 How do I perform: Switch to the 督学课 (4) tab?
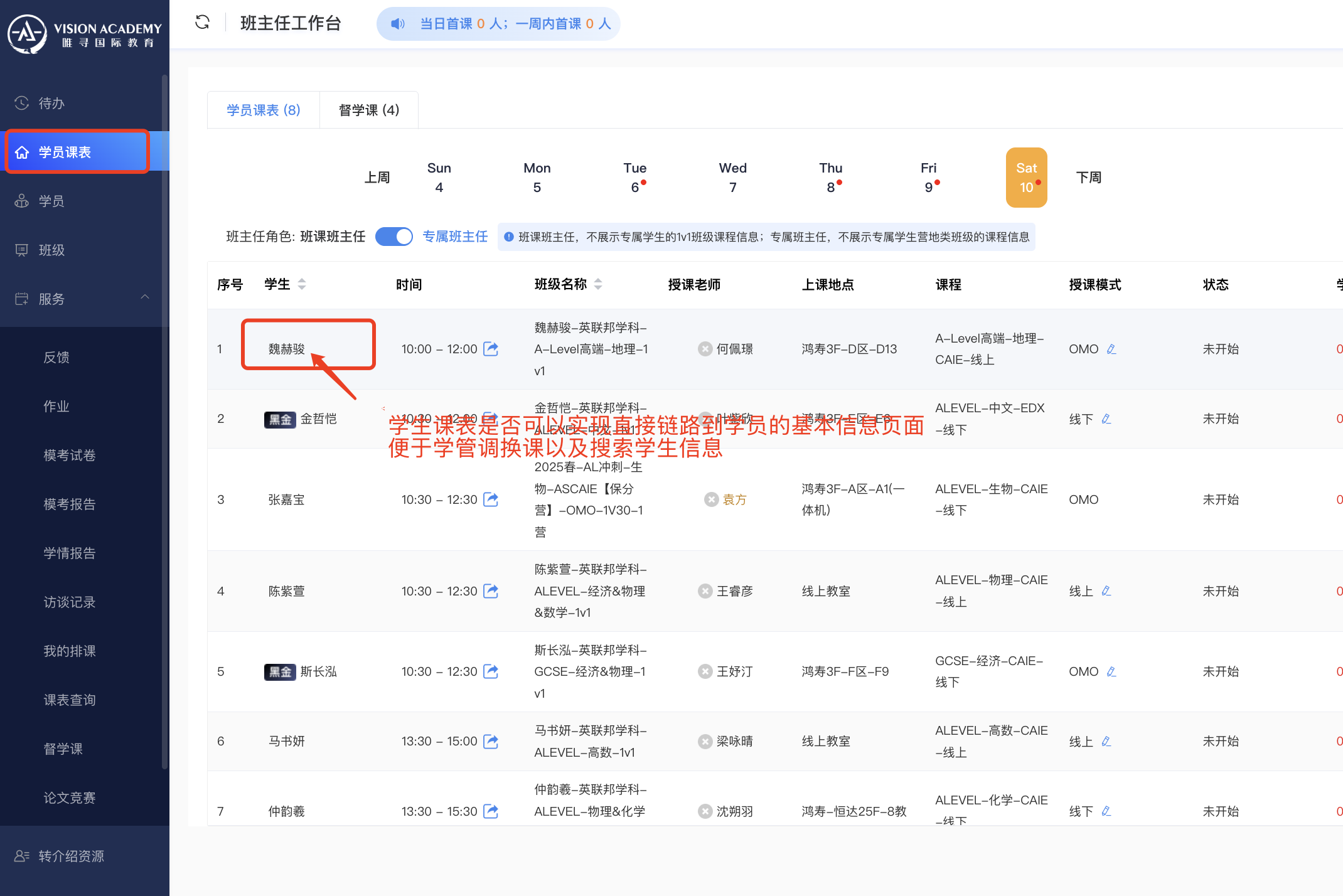click(368, 110)
